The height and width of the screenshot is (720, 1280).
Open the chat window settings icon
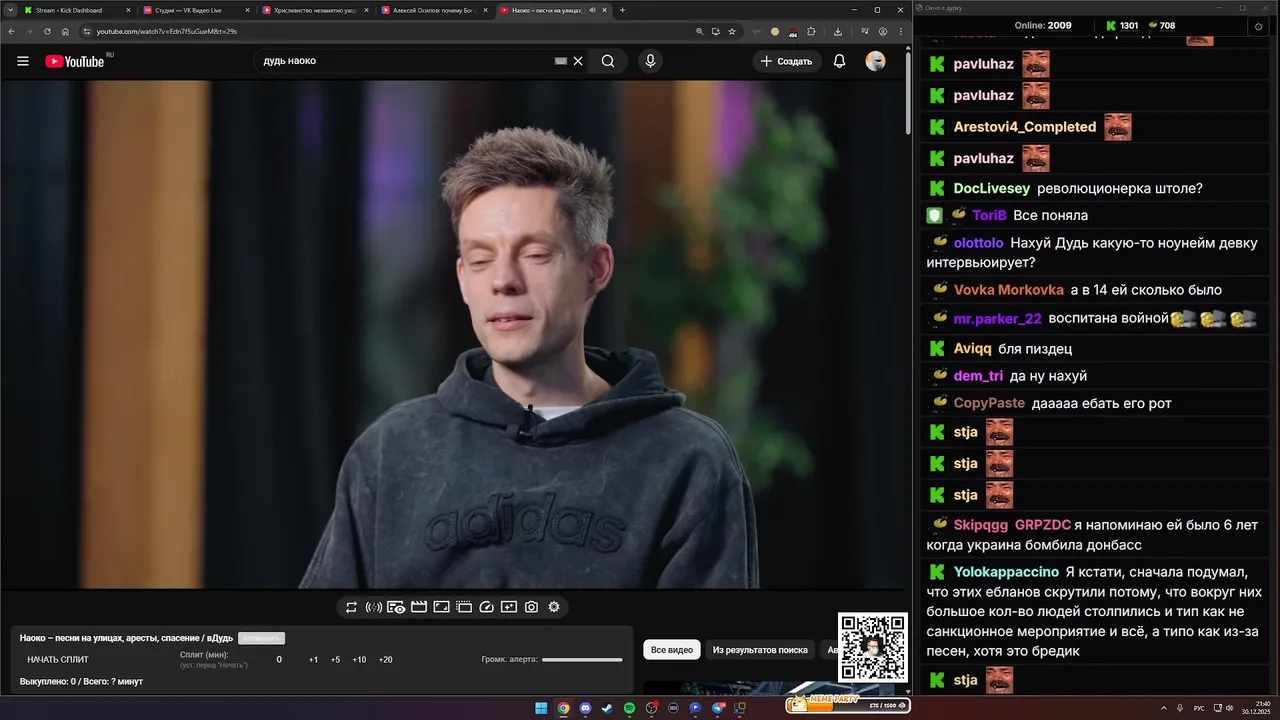pos(1258,27)
